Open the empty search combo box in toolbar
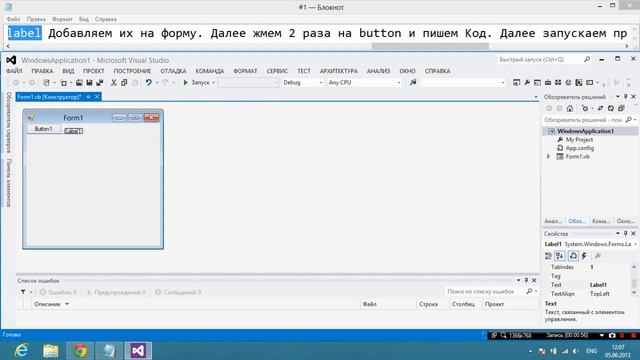640x360 pixels. 462,82
